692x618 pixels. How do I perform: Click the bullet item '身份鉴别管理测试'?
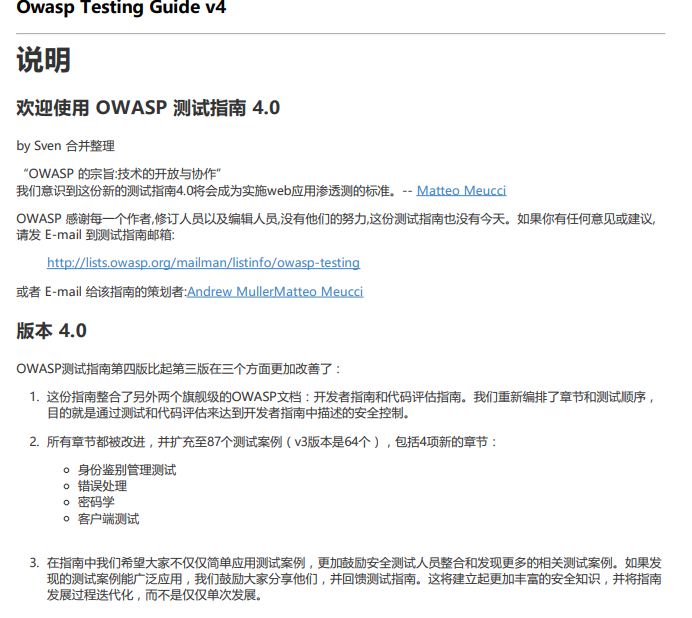coord(127,470)
